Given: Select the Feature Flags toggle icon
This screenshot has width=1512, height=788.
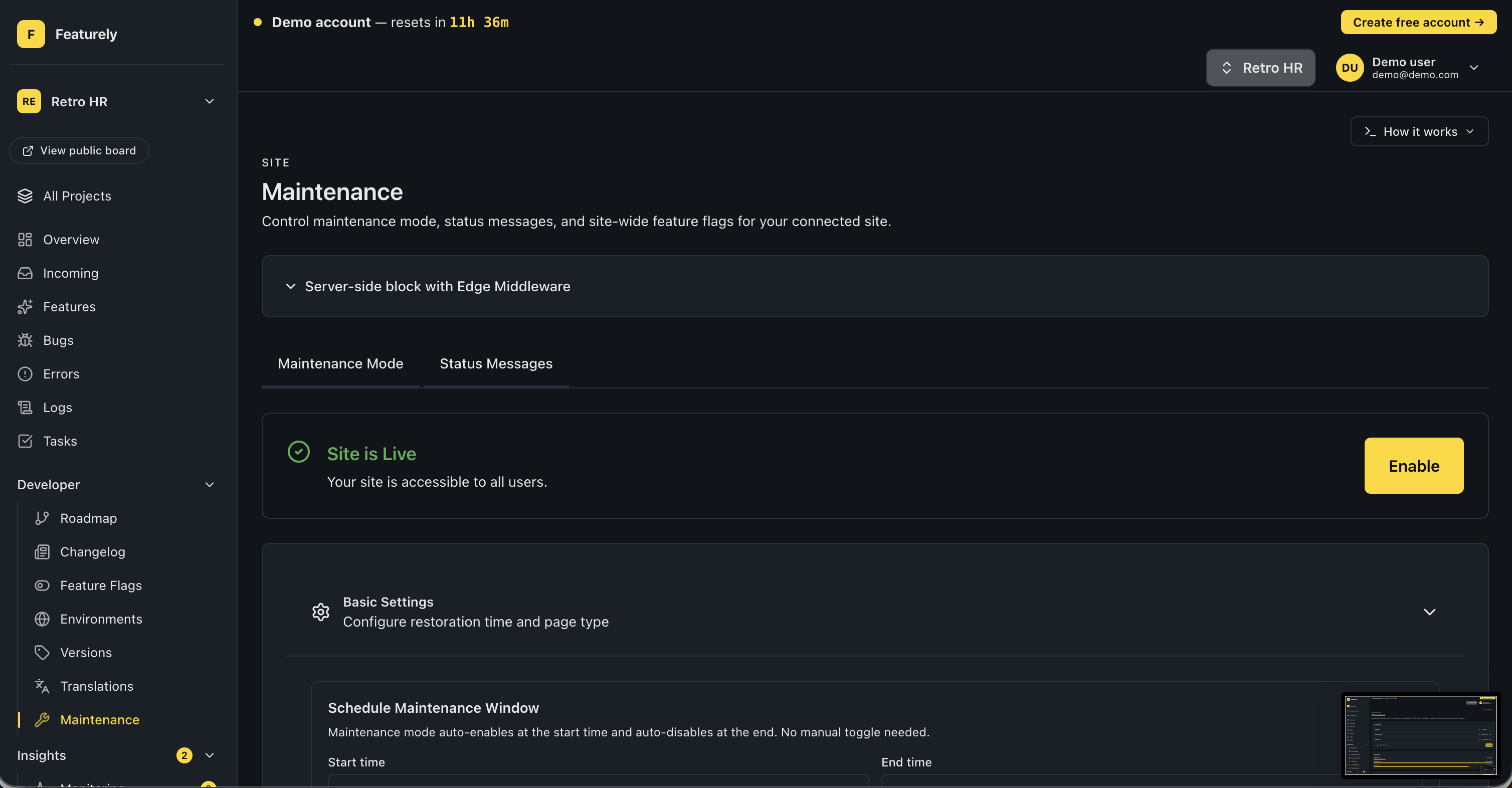Looking at the screenshot, I should 42,585.
